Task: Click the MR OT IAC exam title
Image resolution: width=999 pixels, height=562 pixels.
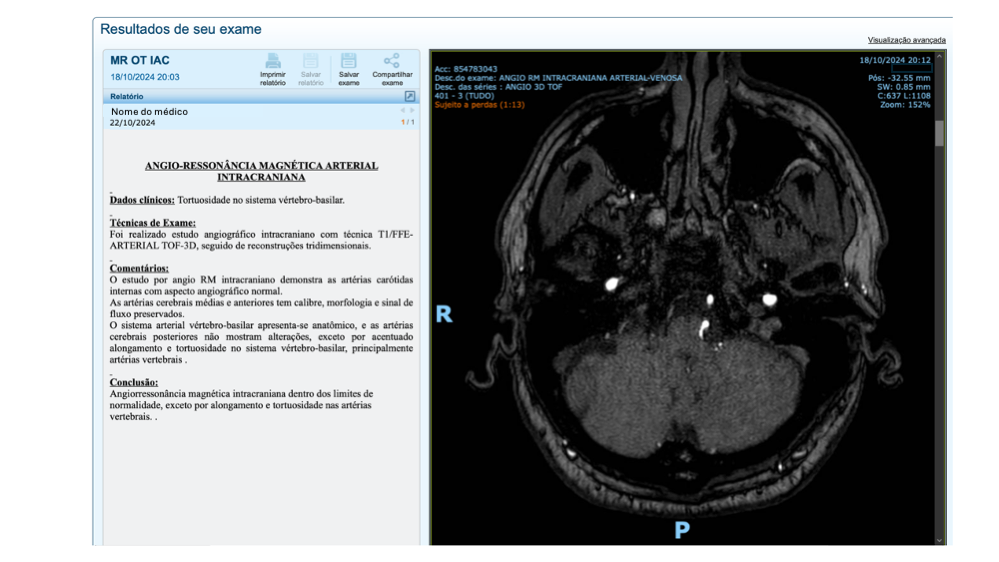Action: point(140,61)
